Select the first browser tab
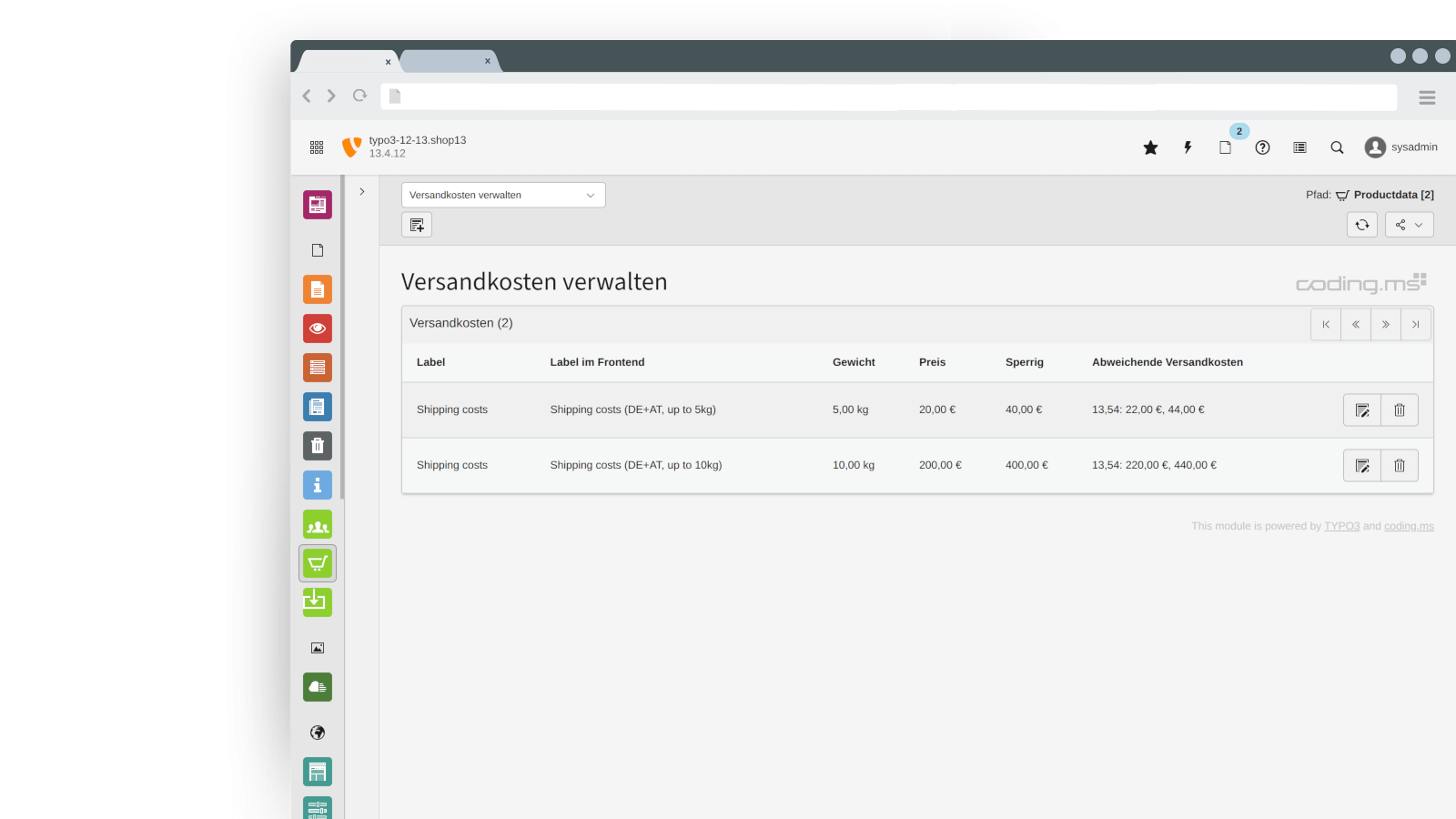 (x=349, y=61)
